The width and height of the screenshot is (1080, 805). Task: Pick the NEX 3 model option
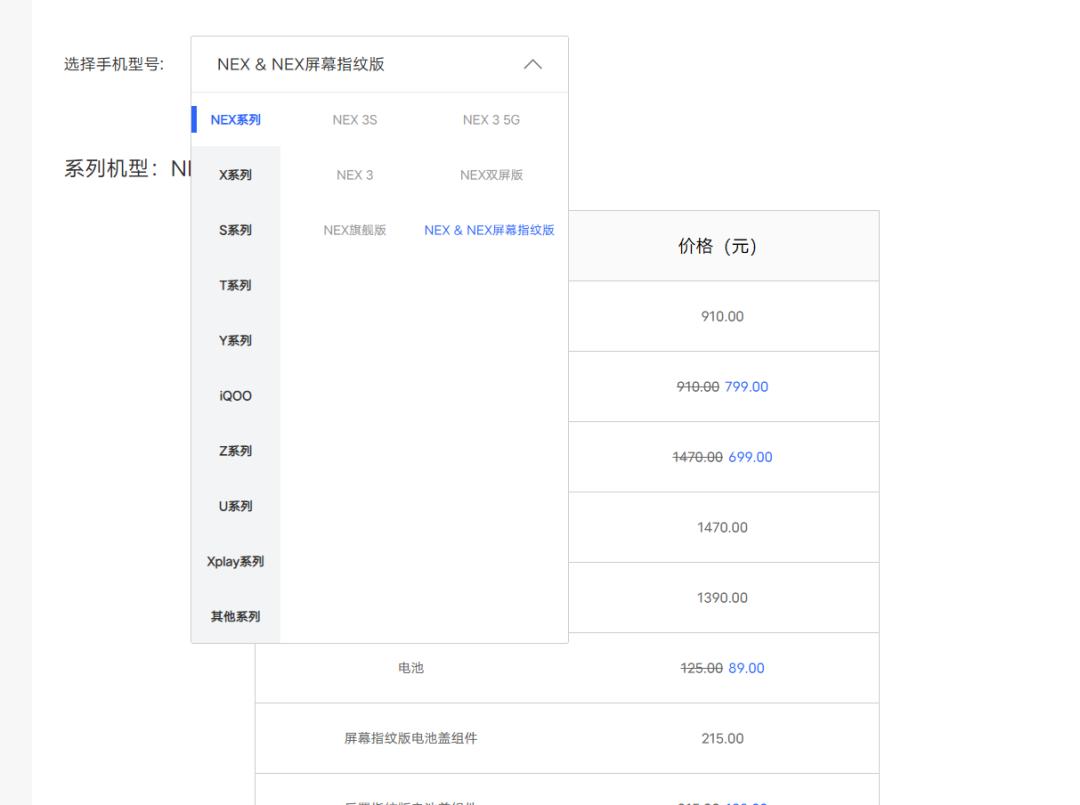pyautogui.click(x=355, y=175)
